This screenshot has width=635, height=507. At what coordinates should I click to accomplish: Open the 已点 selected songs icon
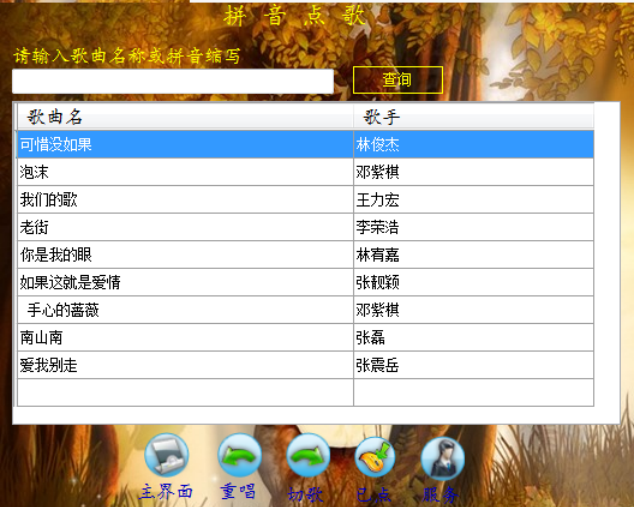pyautogui.click(x=375, y=457)
